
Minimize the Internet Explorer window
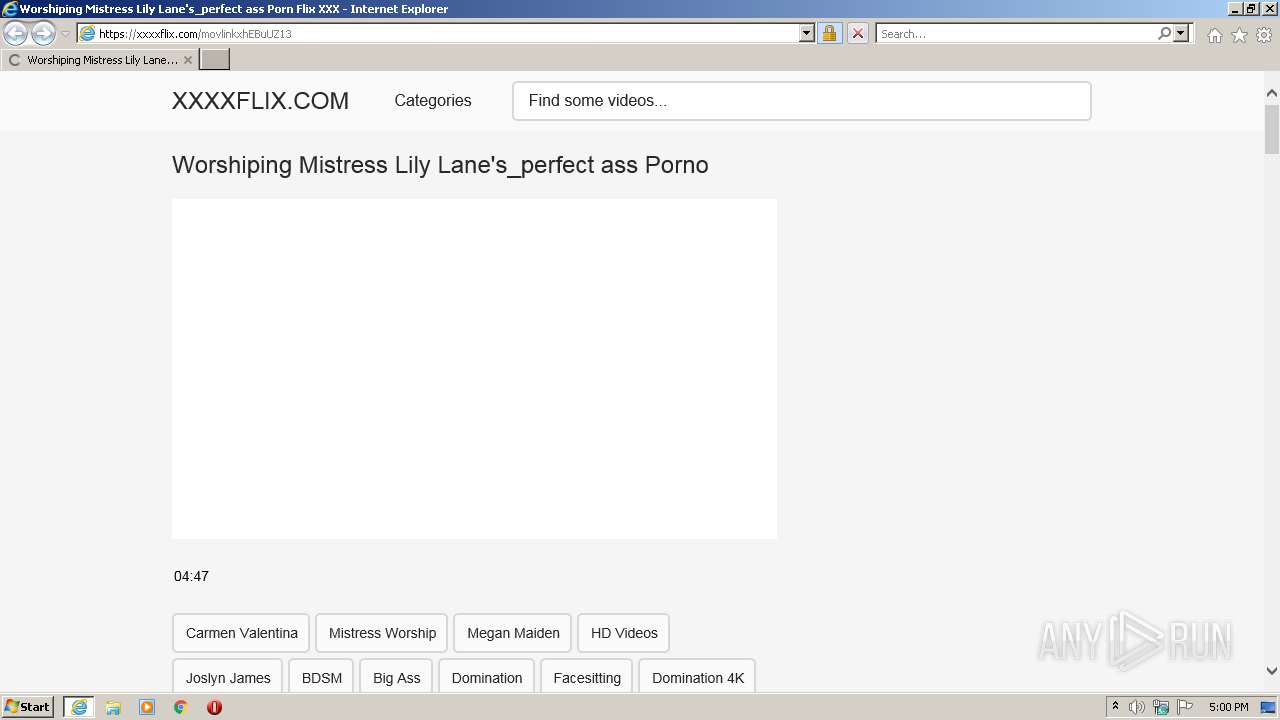coord(1233,8)
